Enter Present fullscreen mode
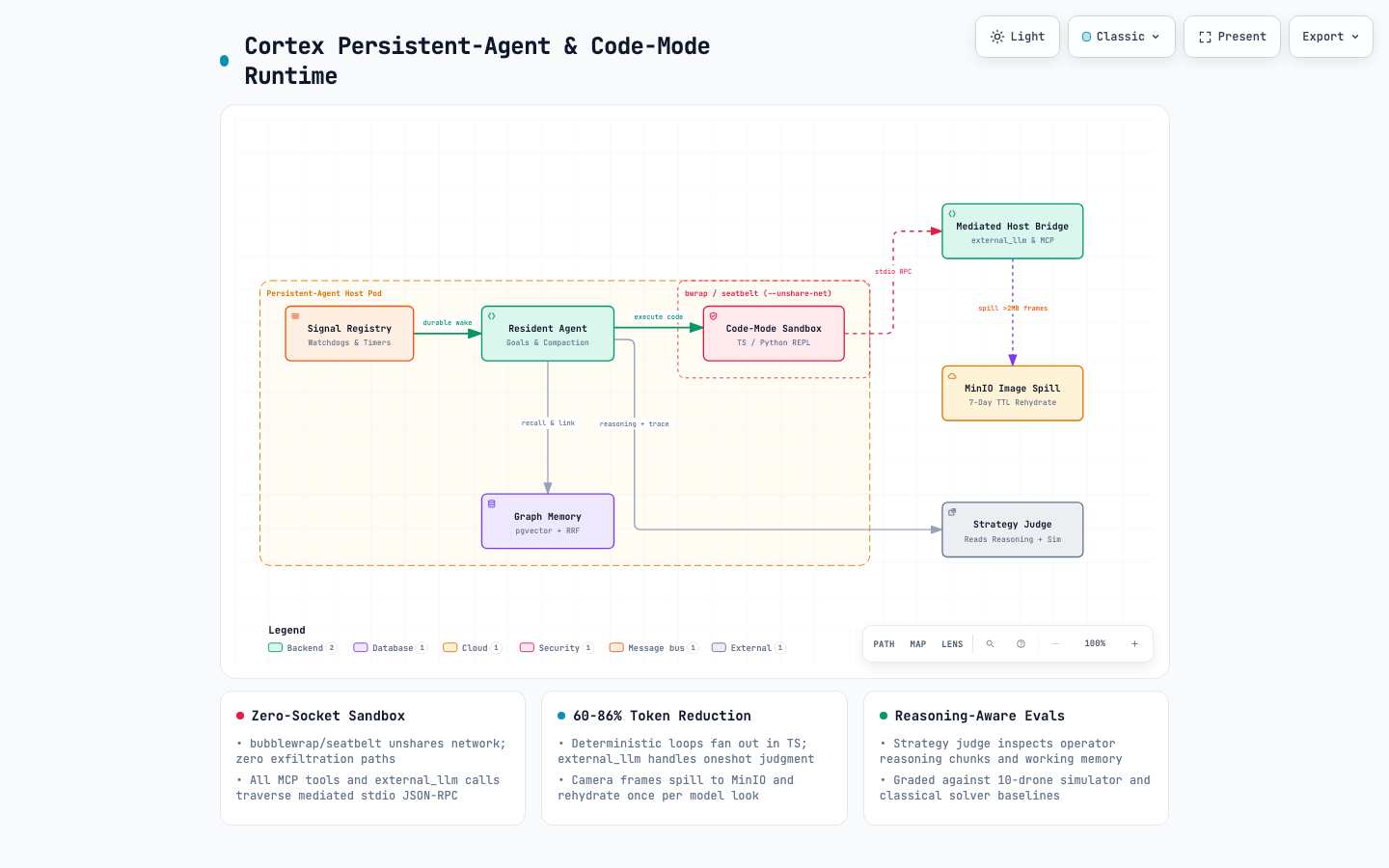 (1233, 37)
